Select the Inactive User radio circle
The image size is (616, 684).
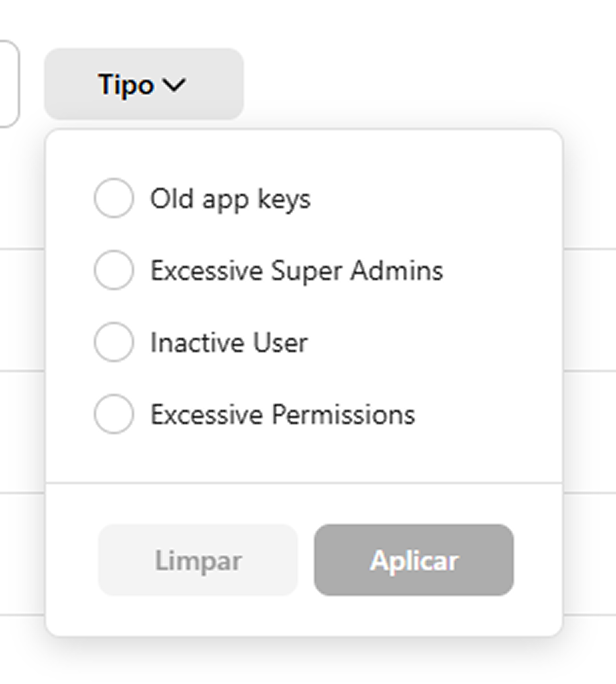click(x=113, y=342)
